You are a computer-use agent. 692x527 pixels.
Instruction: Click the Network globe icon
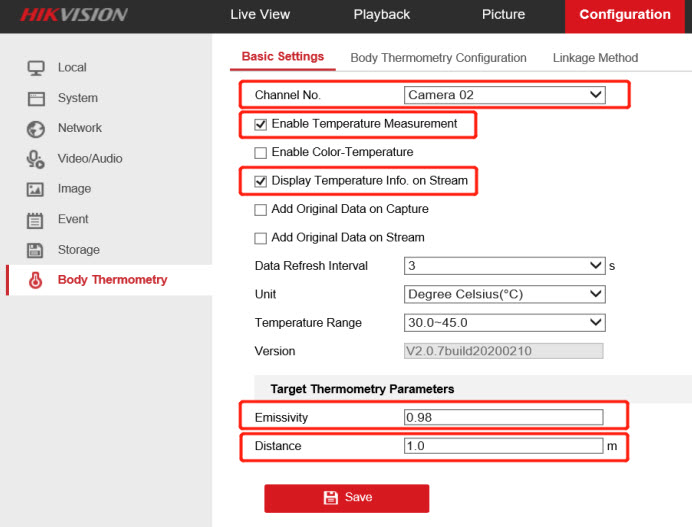pyautogui.click(x=36, y=129)
